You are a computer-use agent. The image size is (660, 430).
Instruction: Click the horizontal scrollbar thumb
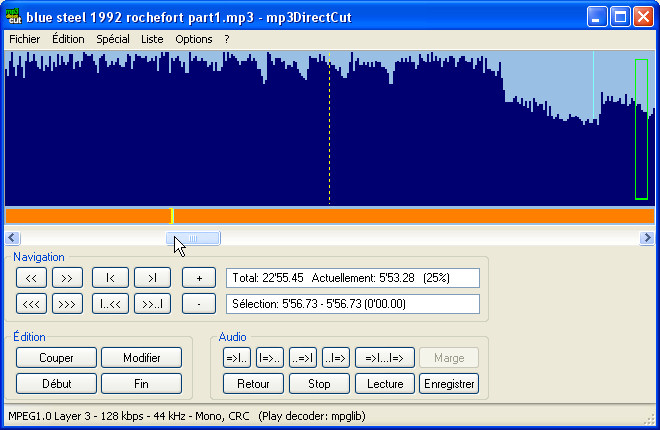coord(193,238)
